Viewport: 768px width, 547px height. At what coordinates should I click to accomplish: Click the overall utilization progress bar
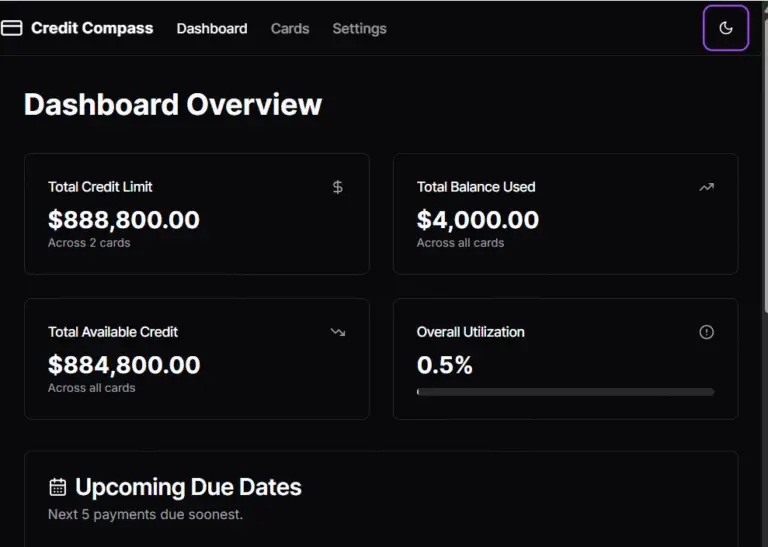(566, 392)
